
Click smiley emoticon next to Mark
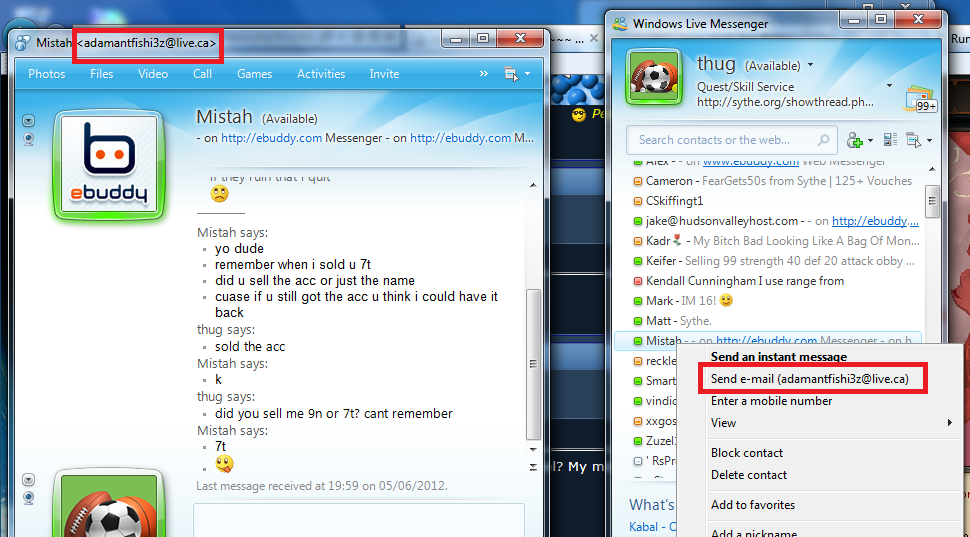(x=726, y=301)
